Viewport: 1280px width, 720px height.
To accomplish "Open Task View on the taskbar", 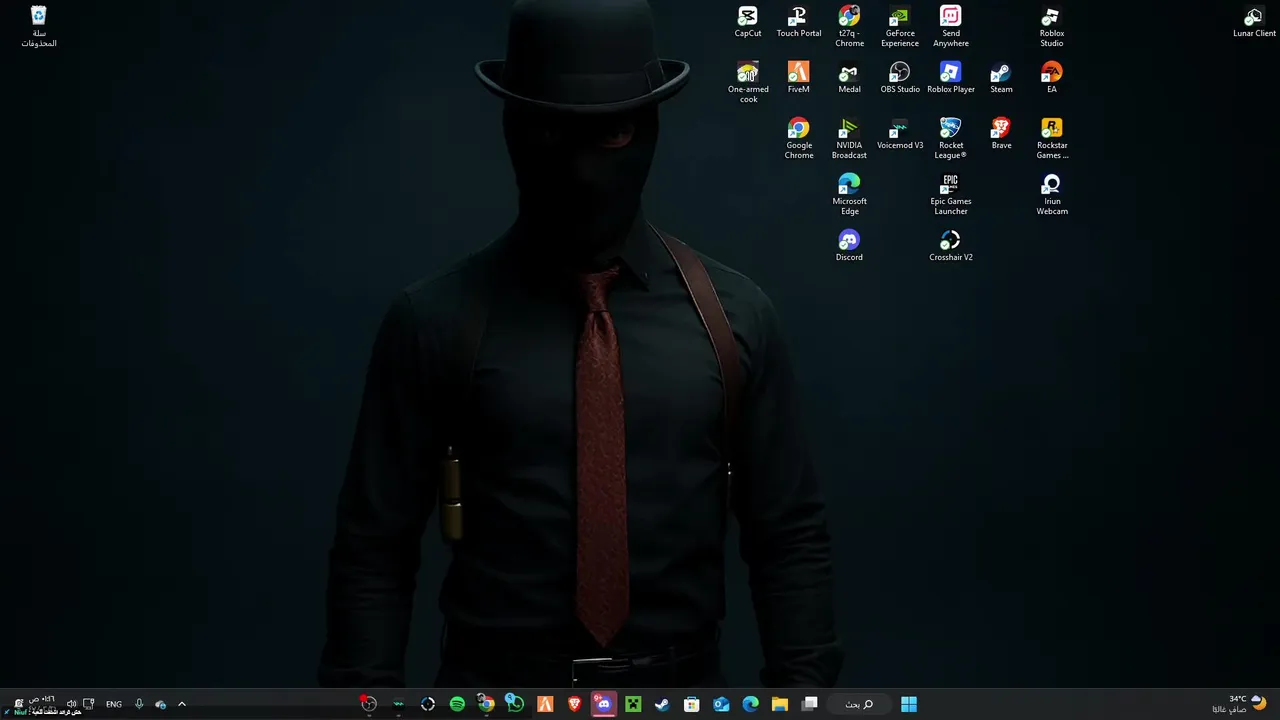I will pyautogui.click(x=810, y=704).
